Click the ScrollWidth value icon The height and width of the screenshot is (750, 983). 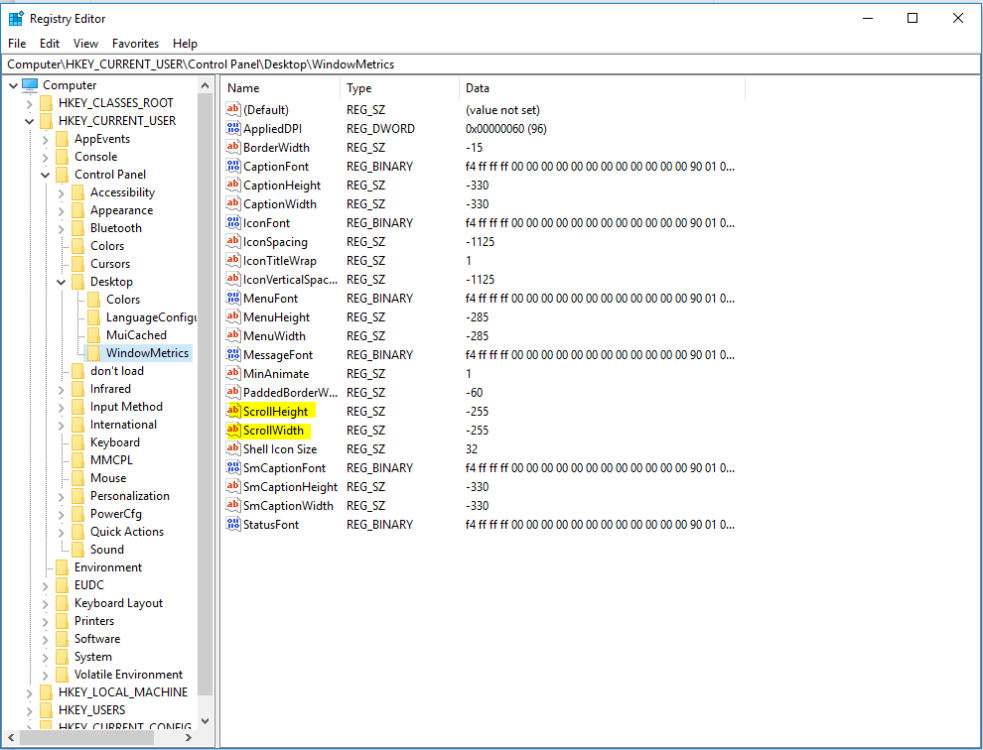234,431
